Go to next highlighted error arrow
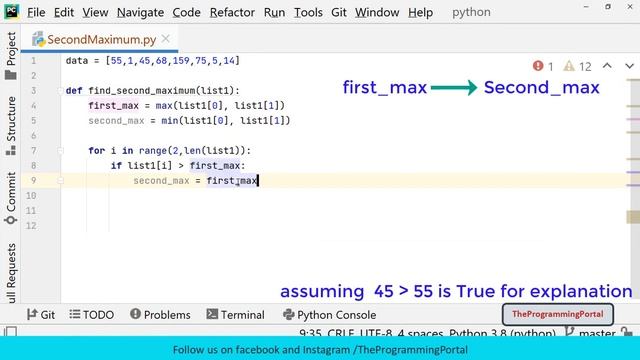This screenshot has height=360, width=640. point(629,66)
